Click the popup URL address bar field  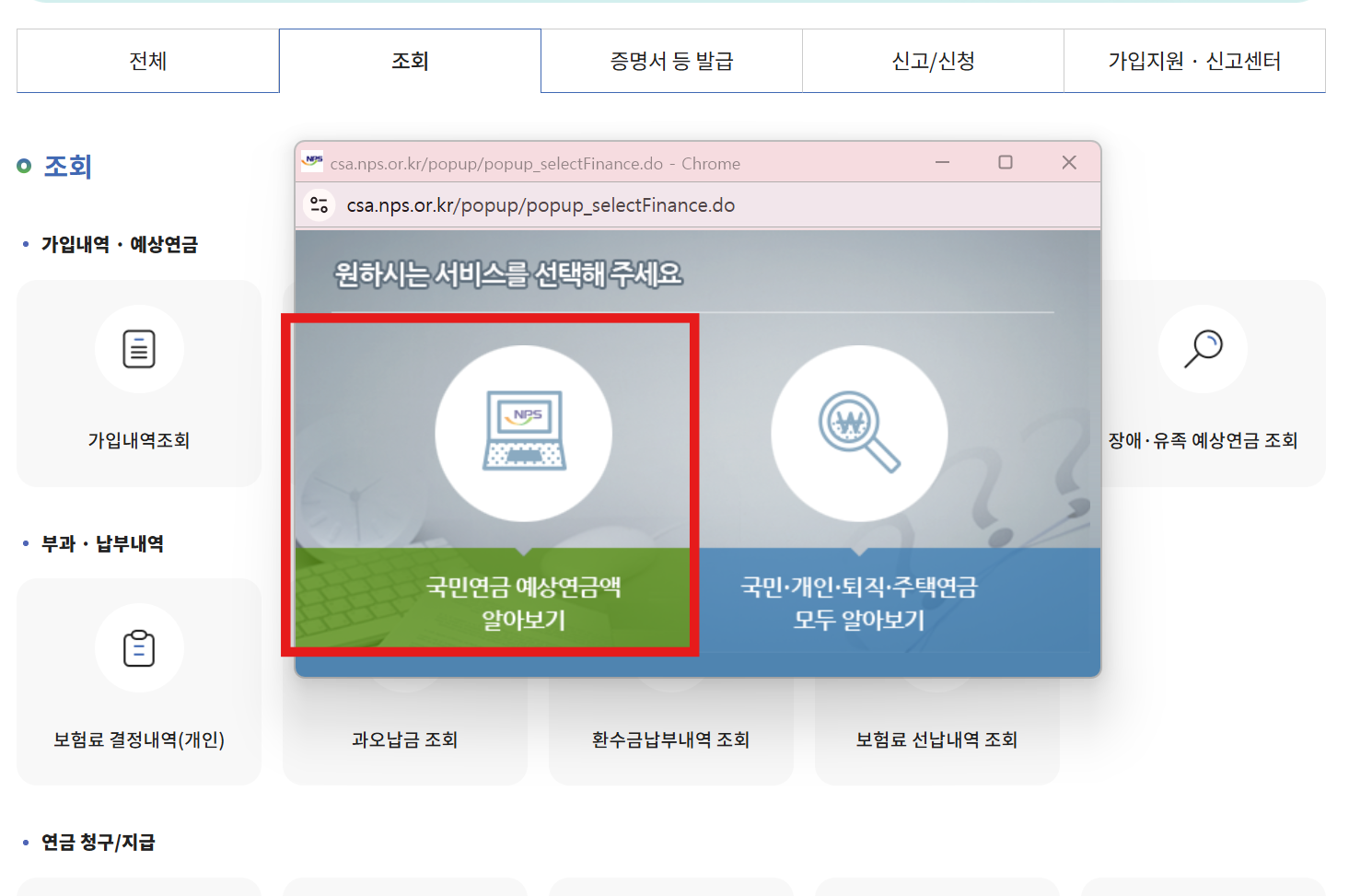645,204
